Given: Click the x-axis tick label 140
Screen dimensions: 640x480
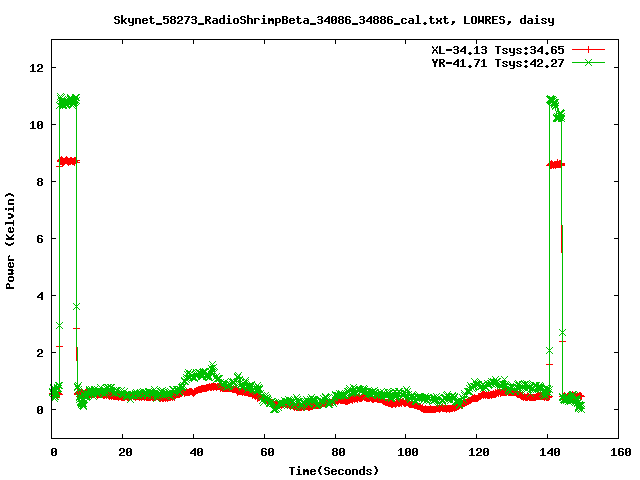Looking at the screenshot, I should coord(550,452).
